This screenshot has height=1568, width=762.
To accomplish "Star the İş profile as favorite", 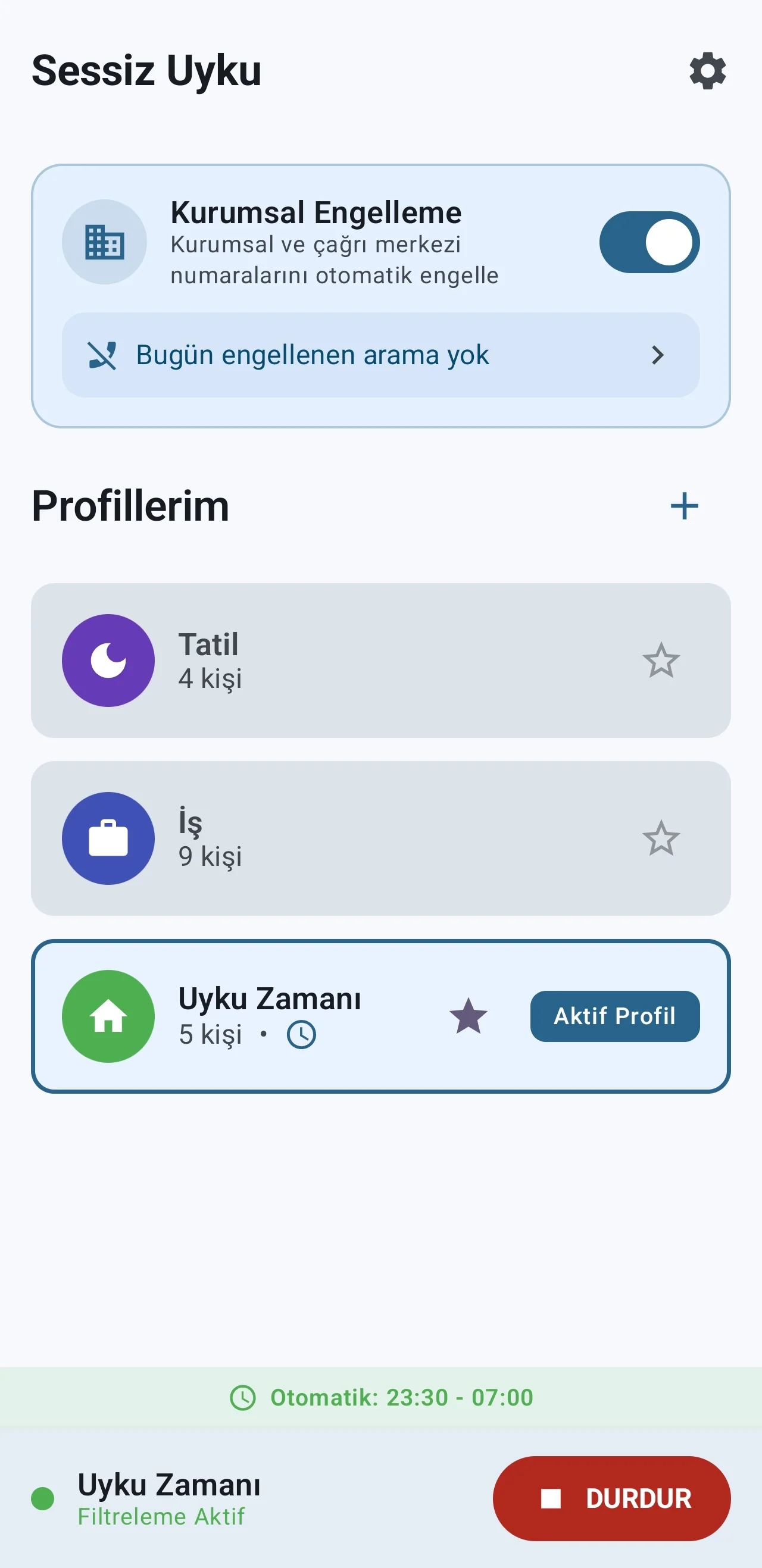I will (661, 838).
